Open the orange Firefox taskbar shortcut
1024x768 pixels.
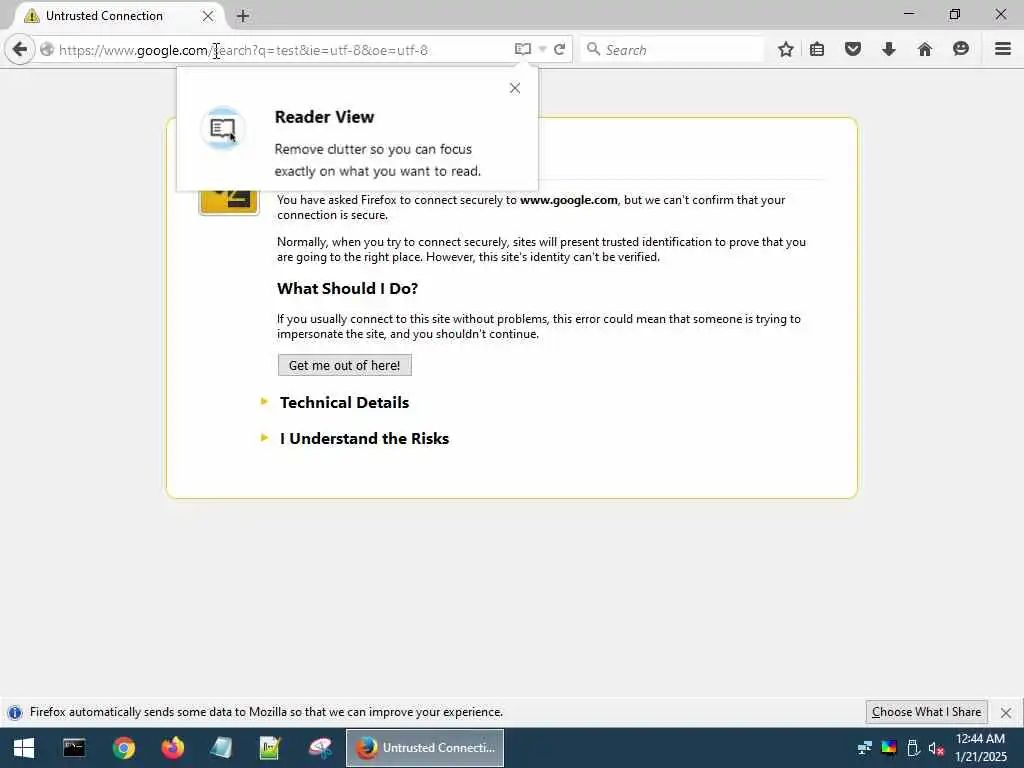click(x=172, y=748)
